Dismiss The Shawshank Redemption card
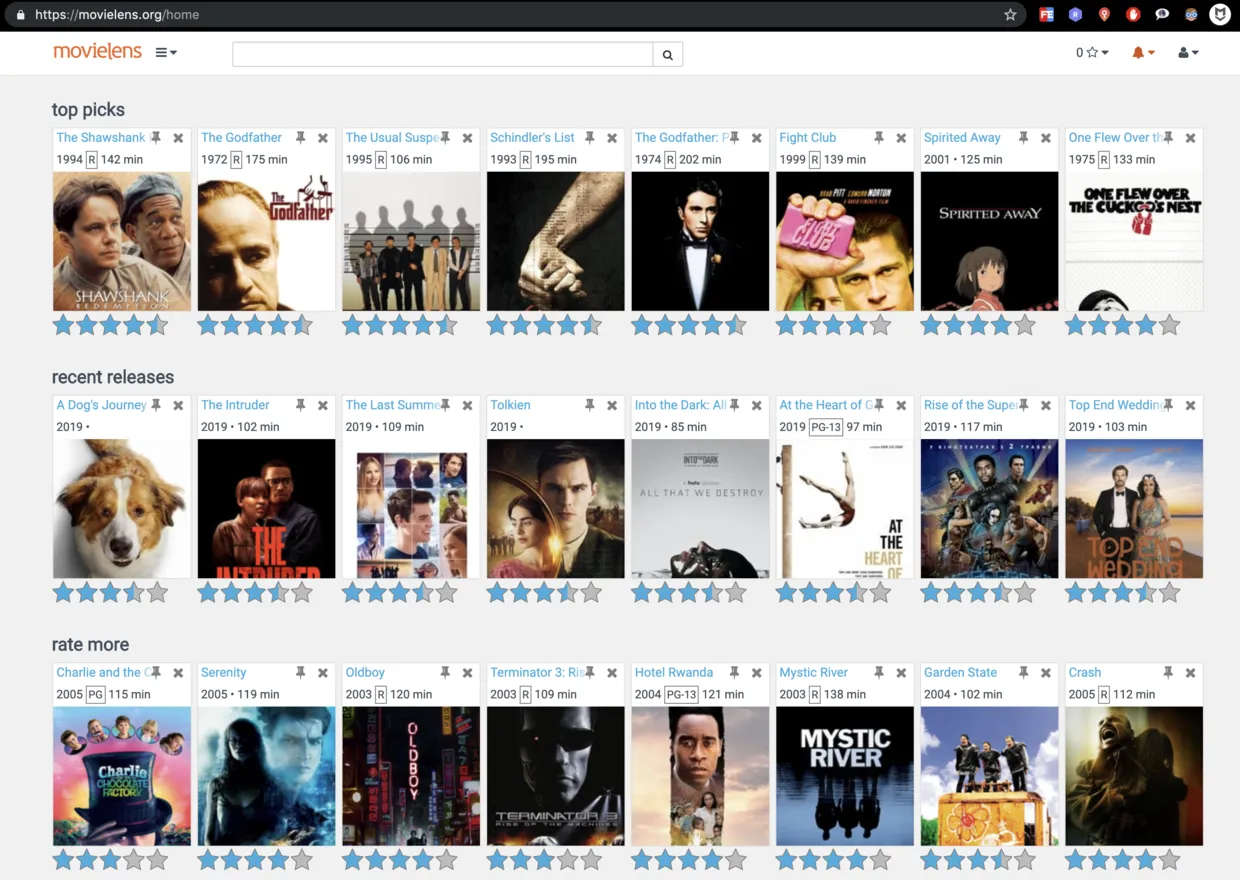 pyautogui.click(x=178, y=138)
